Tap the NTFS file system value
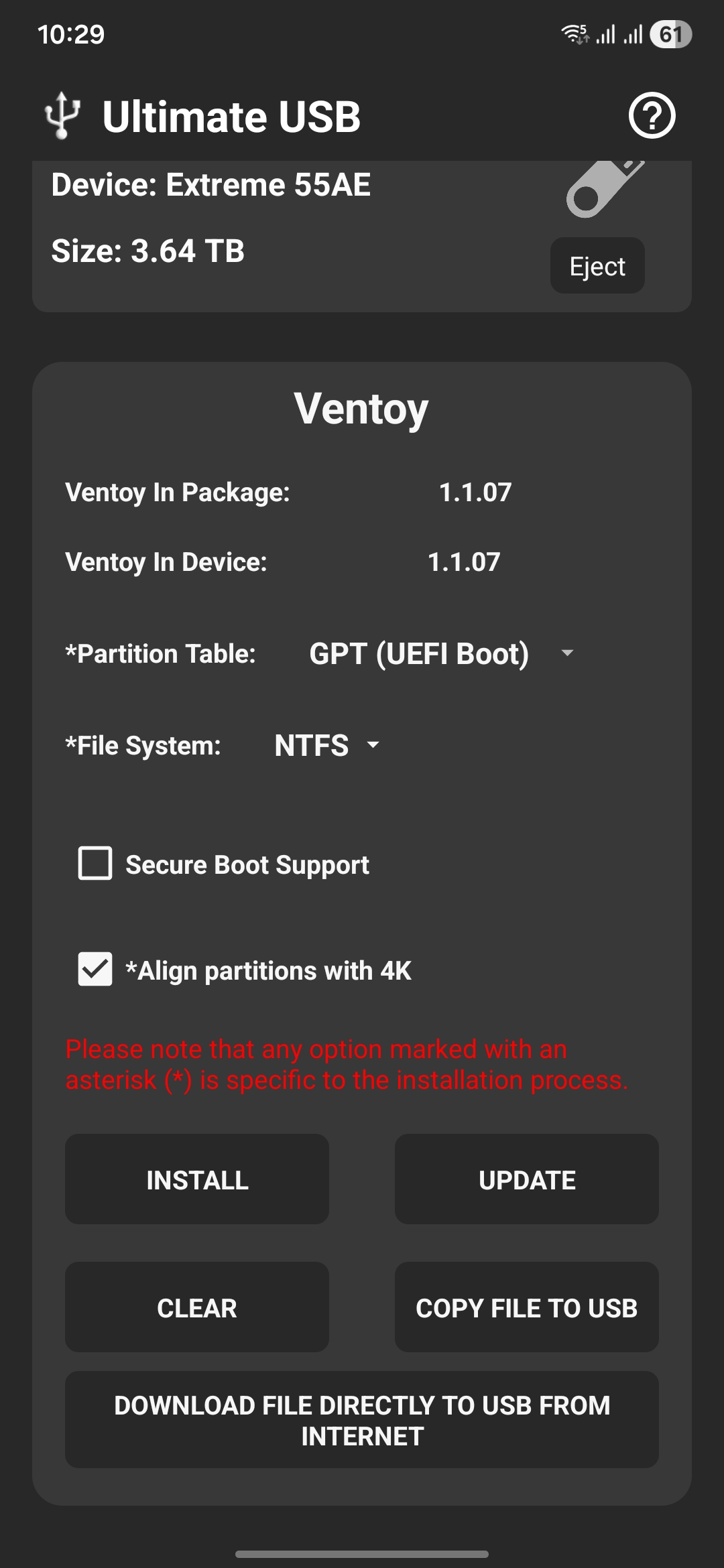 312,745
